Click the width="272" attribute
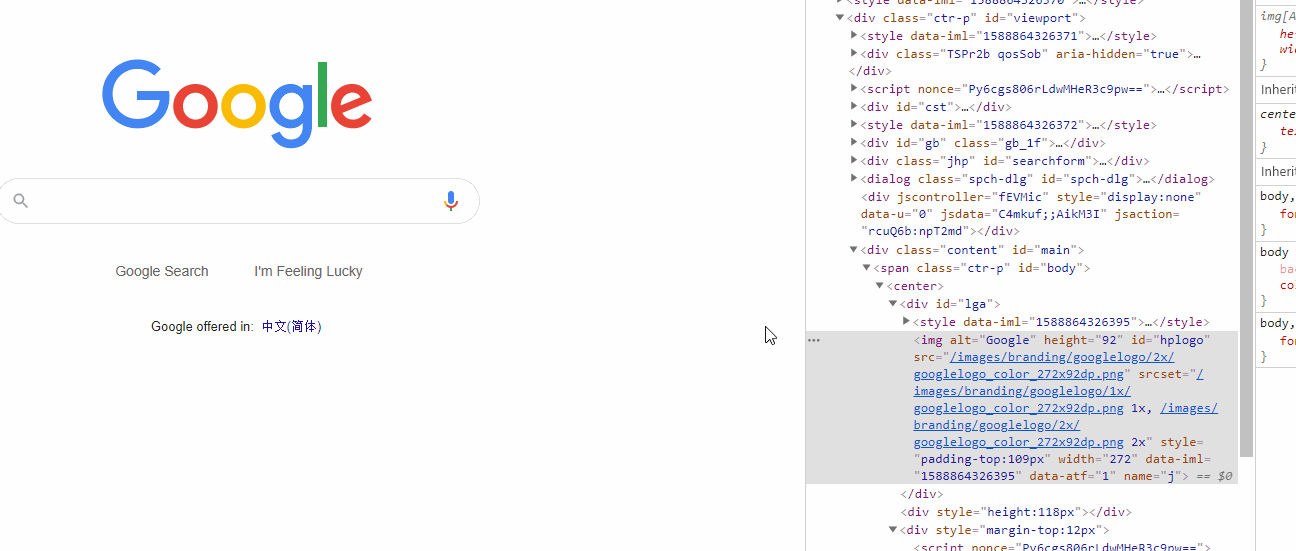 click(x=1098, y=459)
